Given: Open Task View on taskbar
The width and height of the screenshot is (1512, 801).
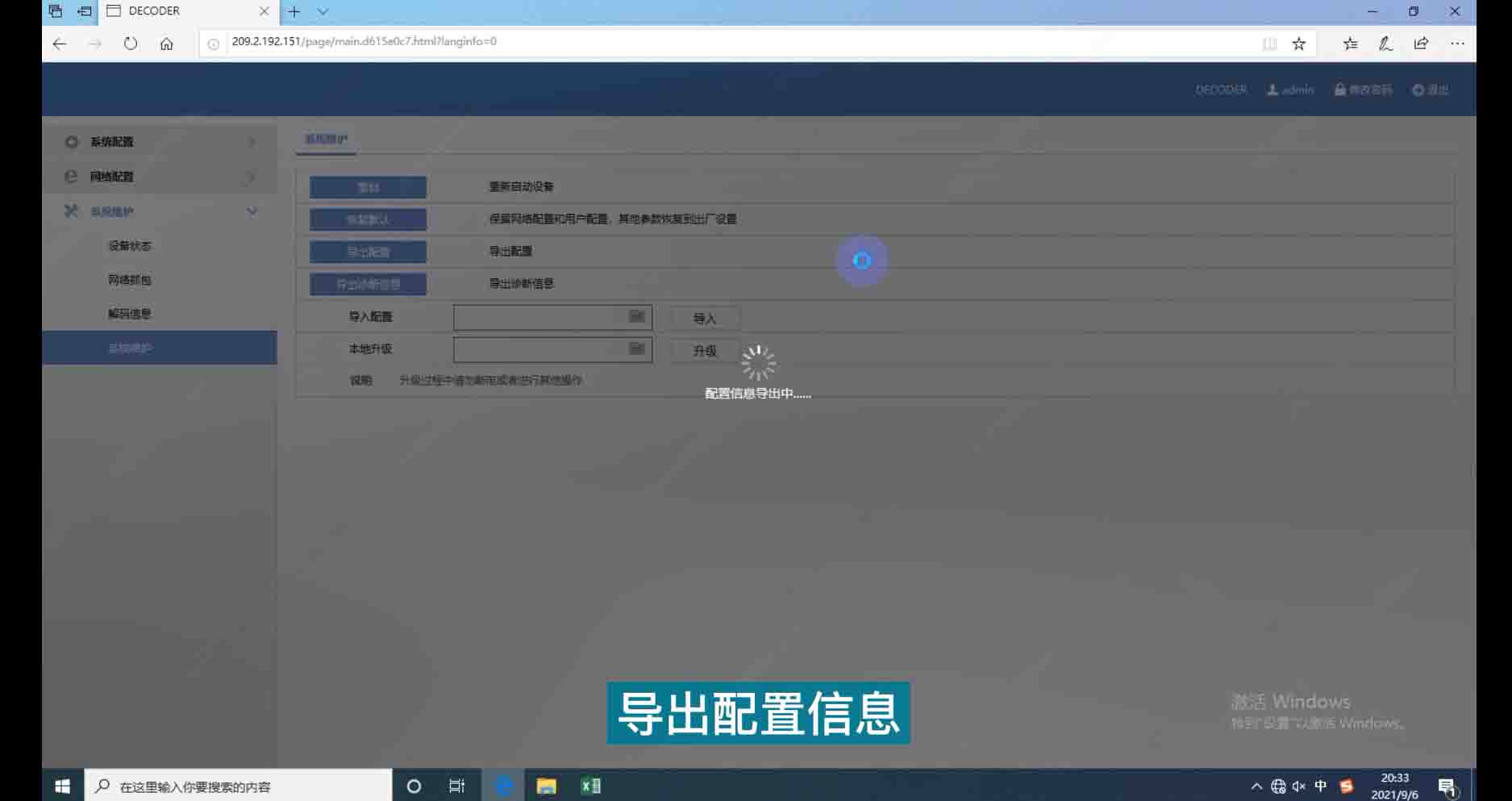Looking at the screenshot, I should click(456, 786).
